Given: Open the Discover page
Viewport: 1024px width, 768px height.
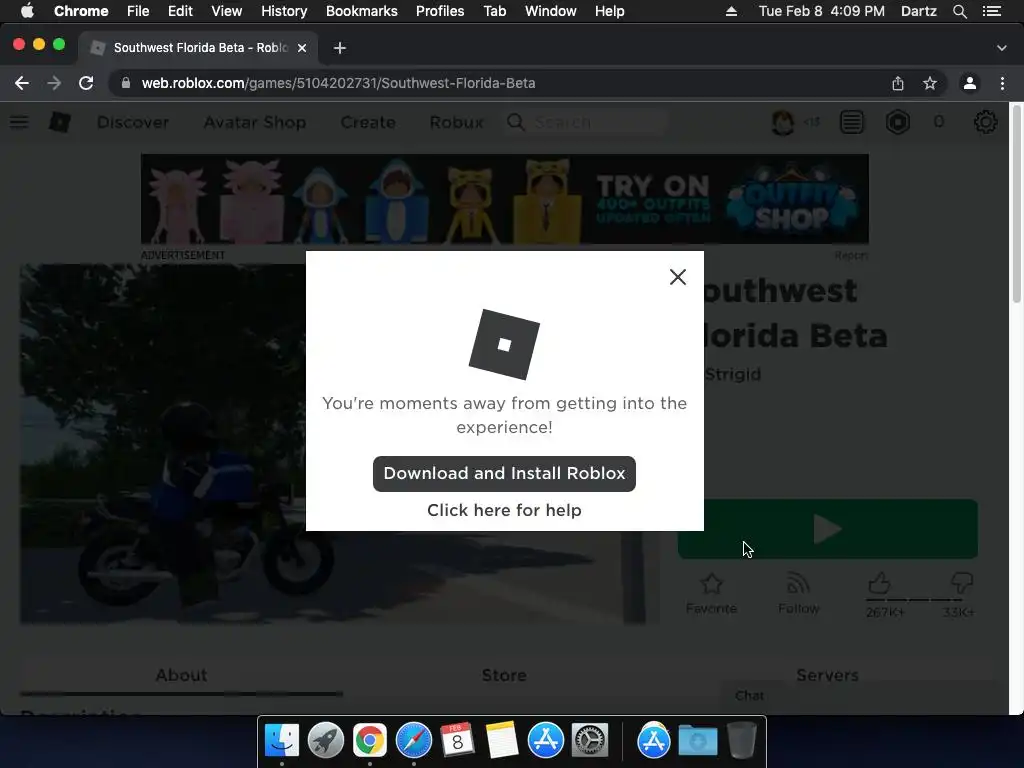Looking at the screenshot, I should [133, 122].
